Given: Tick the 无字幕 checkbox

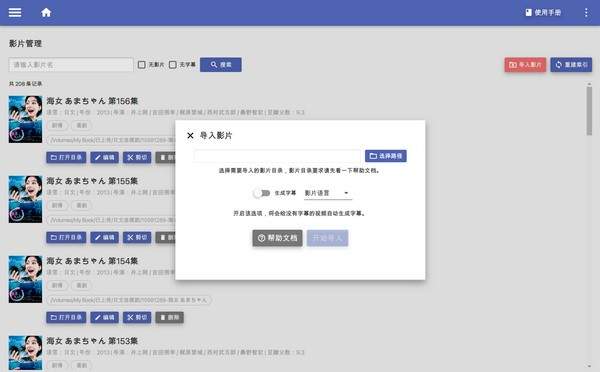Looking at the screenshot, I should point(173,65).
